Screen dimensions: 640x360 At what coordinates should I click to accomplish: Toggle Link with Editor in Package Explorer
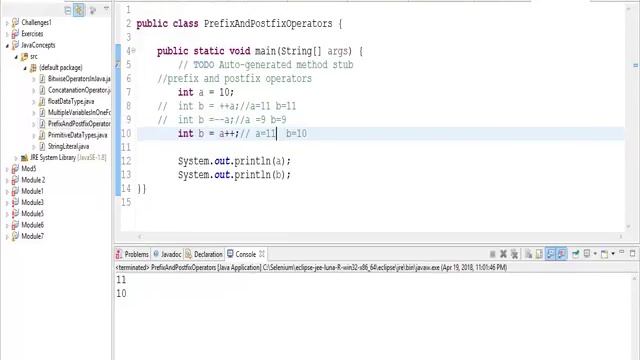click(x=79, y=10)
